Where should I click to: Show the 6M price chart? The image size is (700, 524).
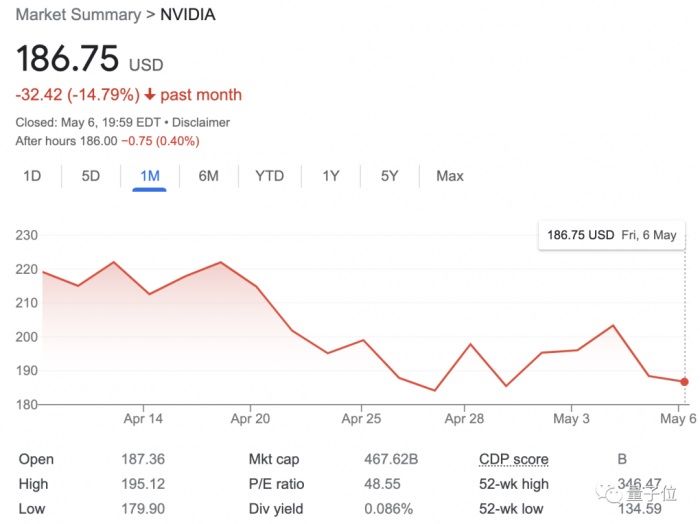pyautogui.click(x=208, y=176)
